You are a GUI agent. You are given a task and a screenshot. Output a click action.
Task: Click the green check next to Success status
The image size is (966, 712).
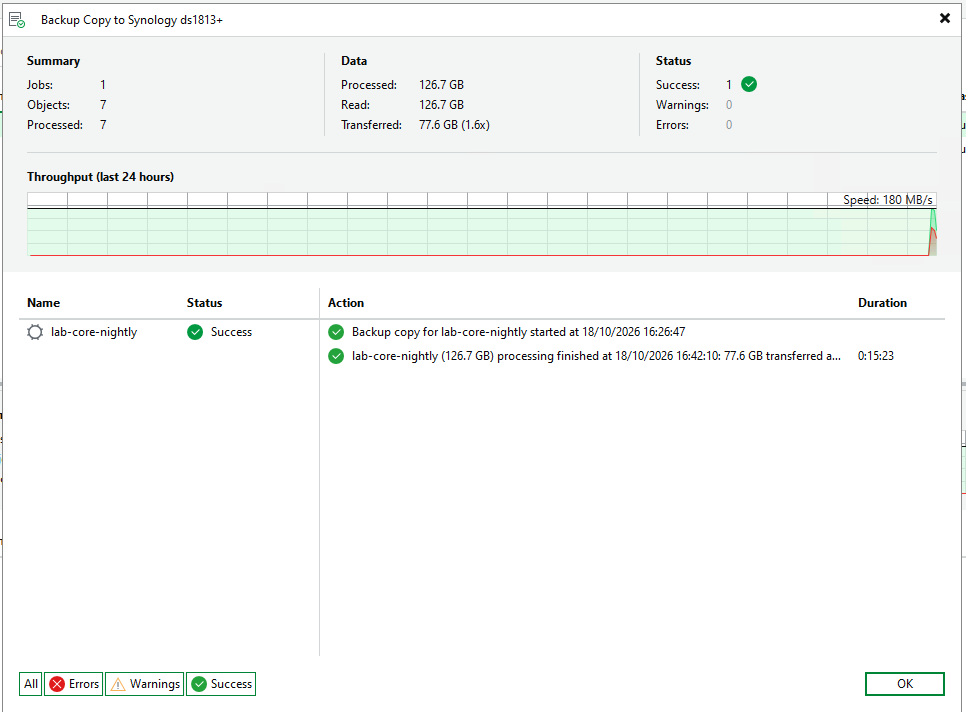pyautogui.click(x=195, y=332)
